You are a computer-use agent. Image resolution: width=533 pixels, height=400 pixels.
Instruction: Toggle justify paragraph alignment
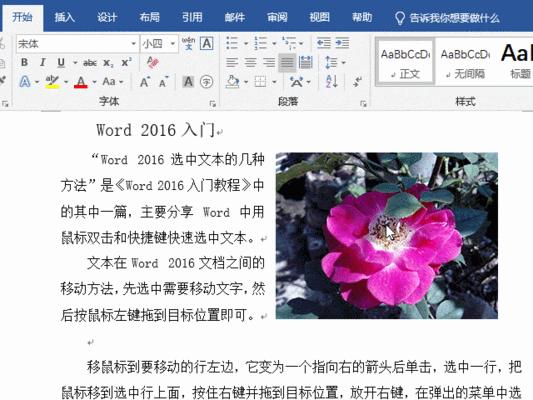[x=287, y=63]
